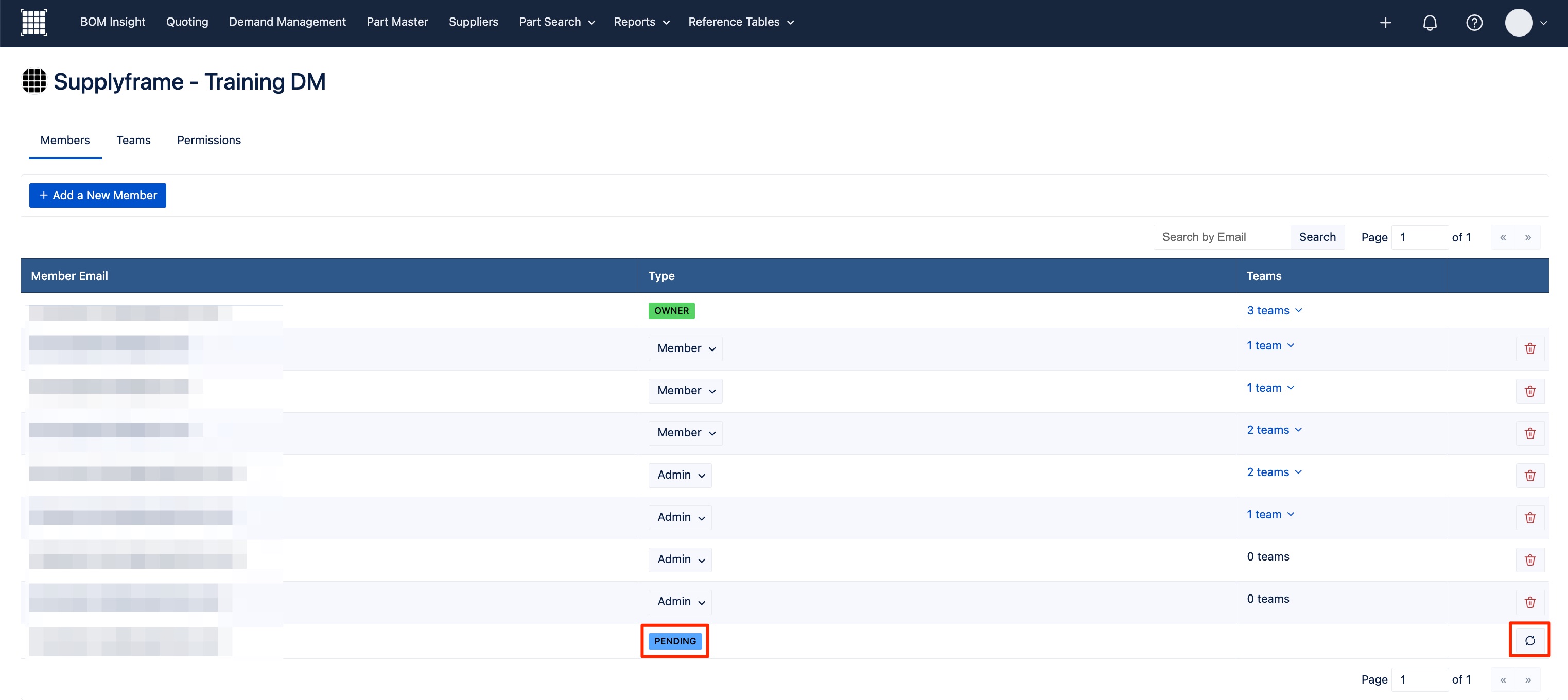Go to previous page using bottom pager arrow
Image resolution: width=1568 pixels, height=700 pixels.
(1503, 679)
